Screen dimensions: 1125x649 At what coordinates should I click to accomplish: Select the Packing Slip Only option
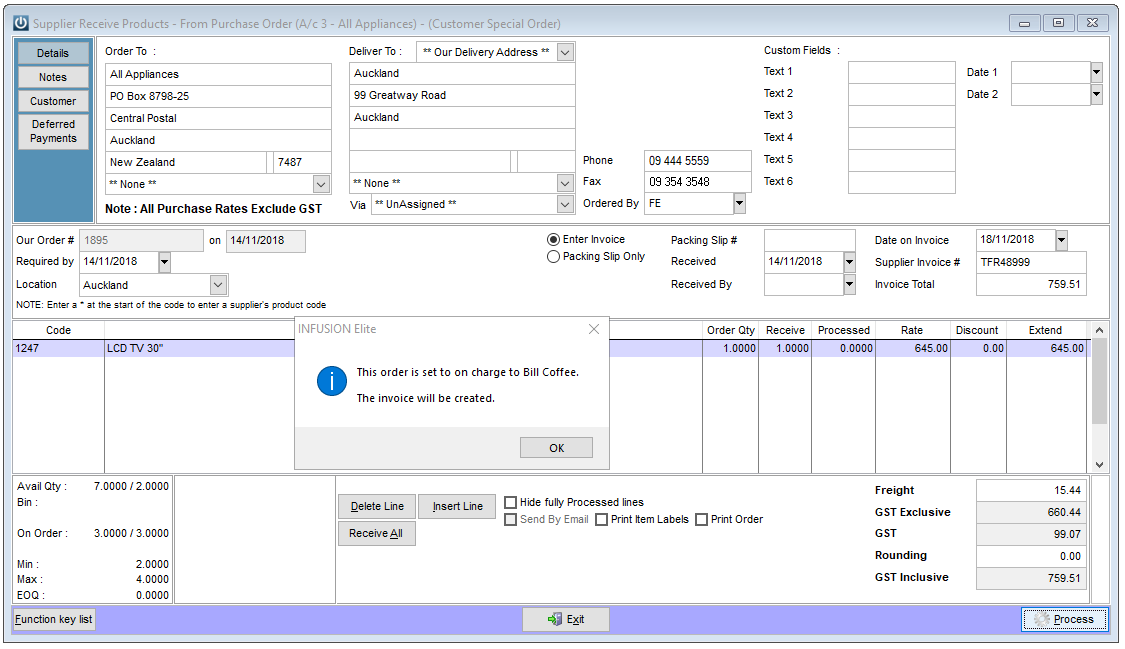pyautogui.click(x=553, y=257)
